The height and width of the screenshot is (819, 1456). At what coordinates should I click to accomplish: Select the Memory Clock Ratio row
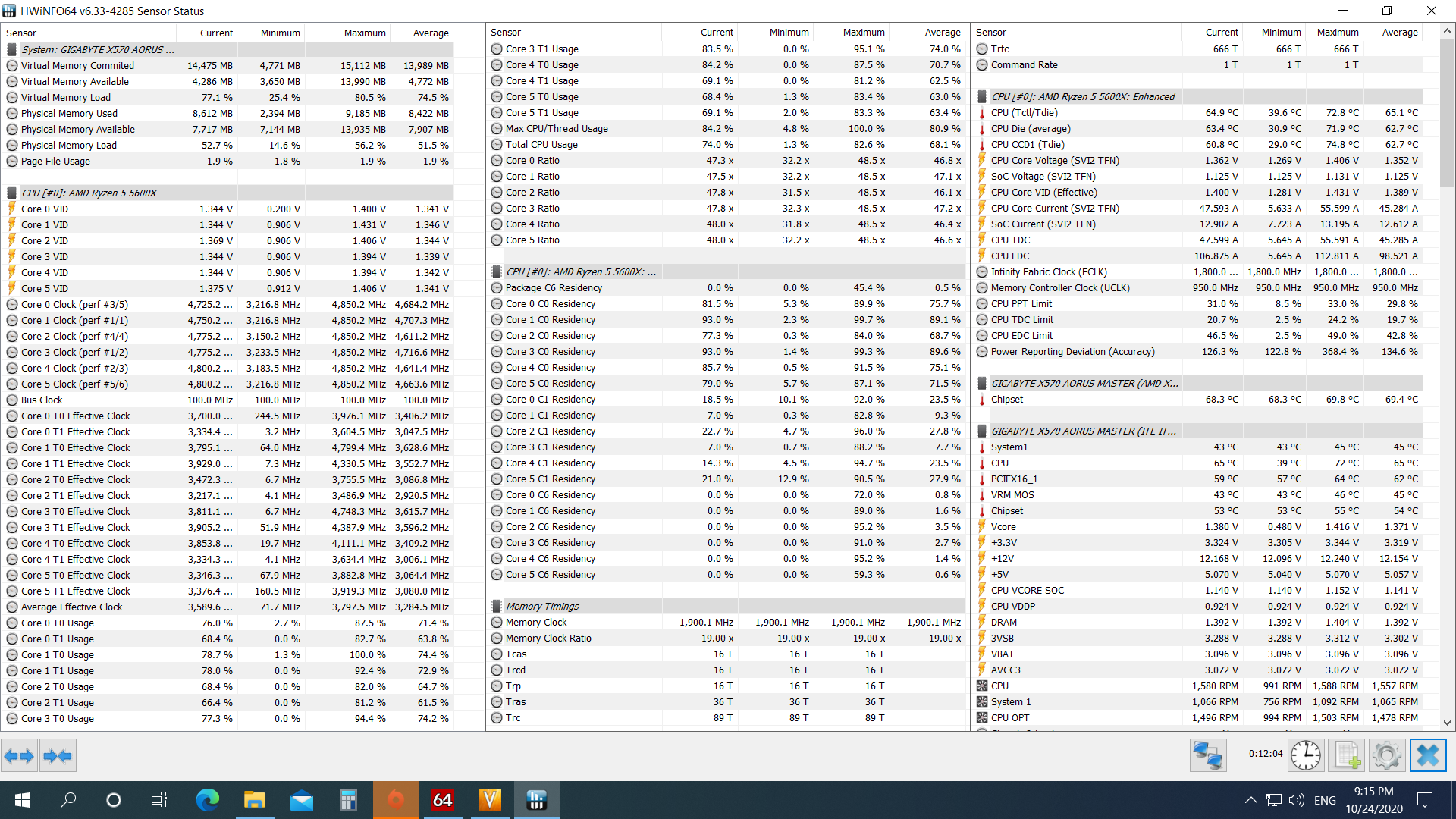[726, 638]
